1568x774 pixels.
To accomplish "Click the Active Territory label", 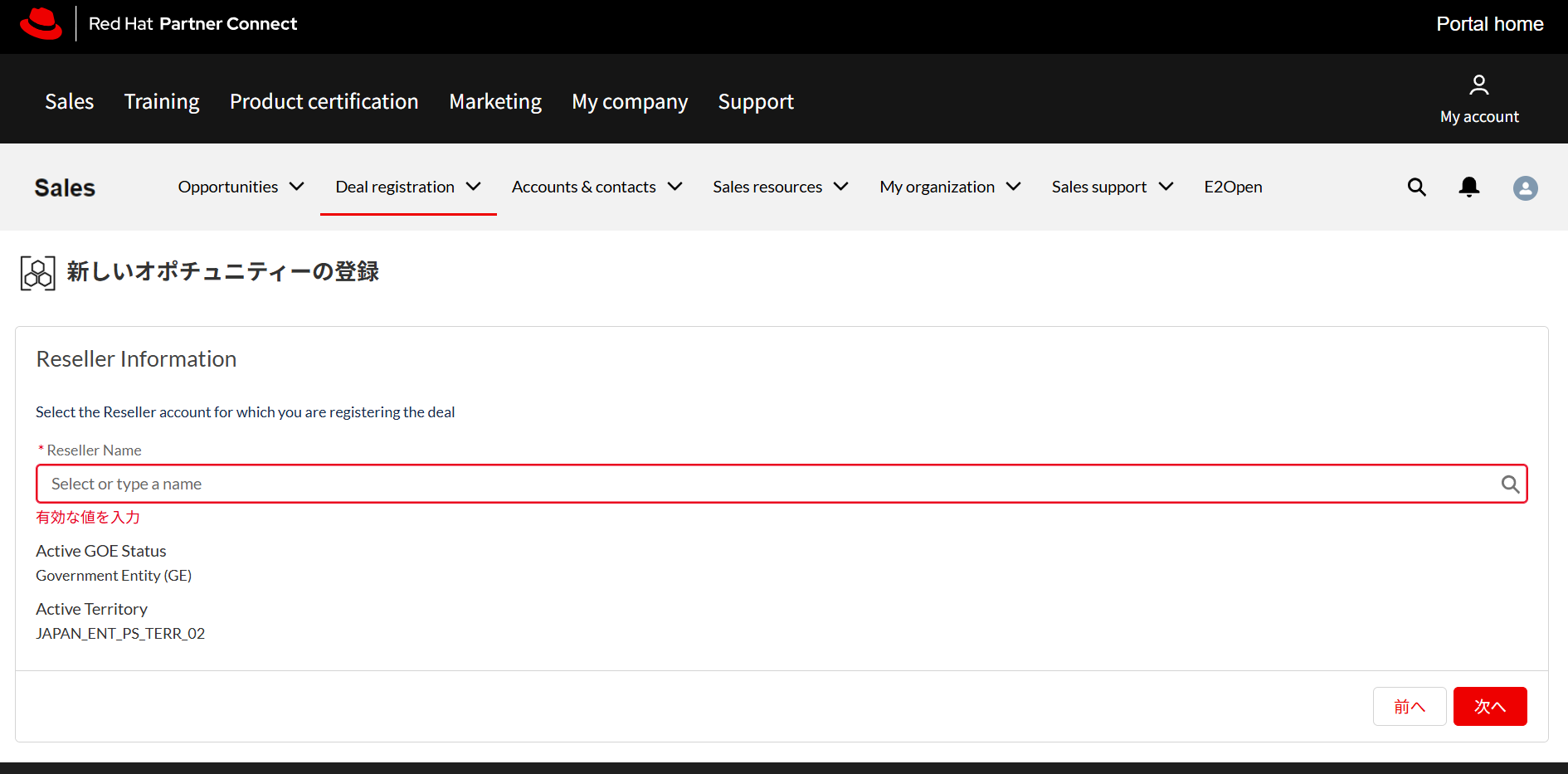I will click(91, 609).
